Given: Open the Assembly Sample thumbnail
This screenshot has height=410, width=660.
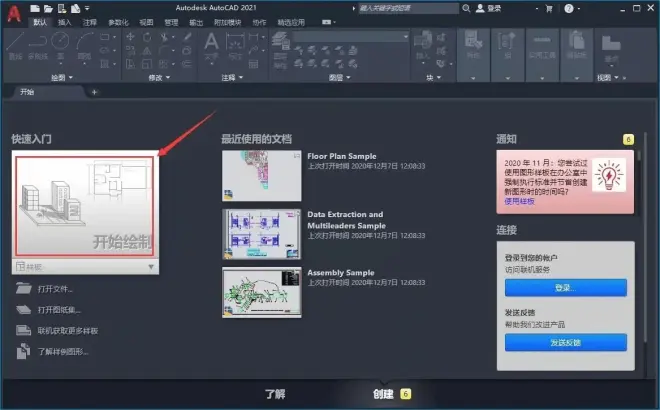Looking at the screenshot, I should pyautogui.click(x=262, y=293).
